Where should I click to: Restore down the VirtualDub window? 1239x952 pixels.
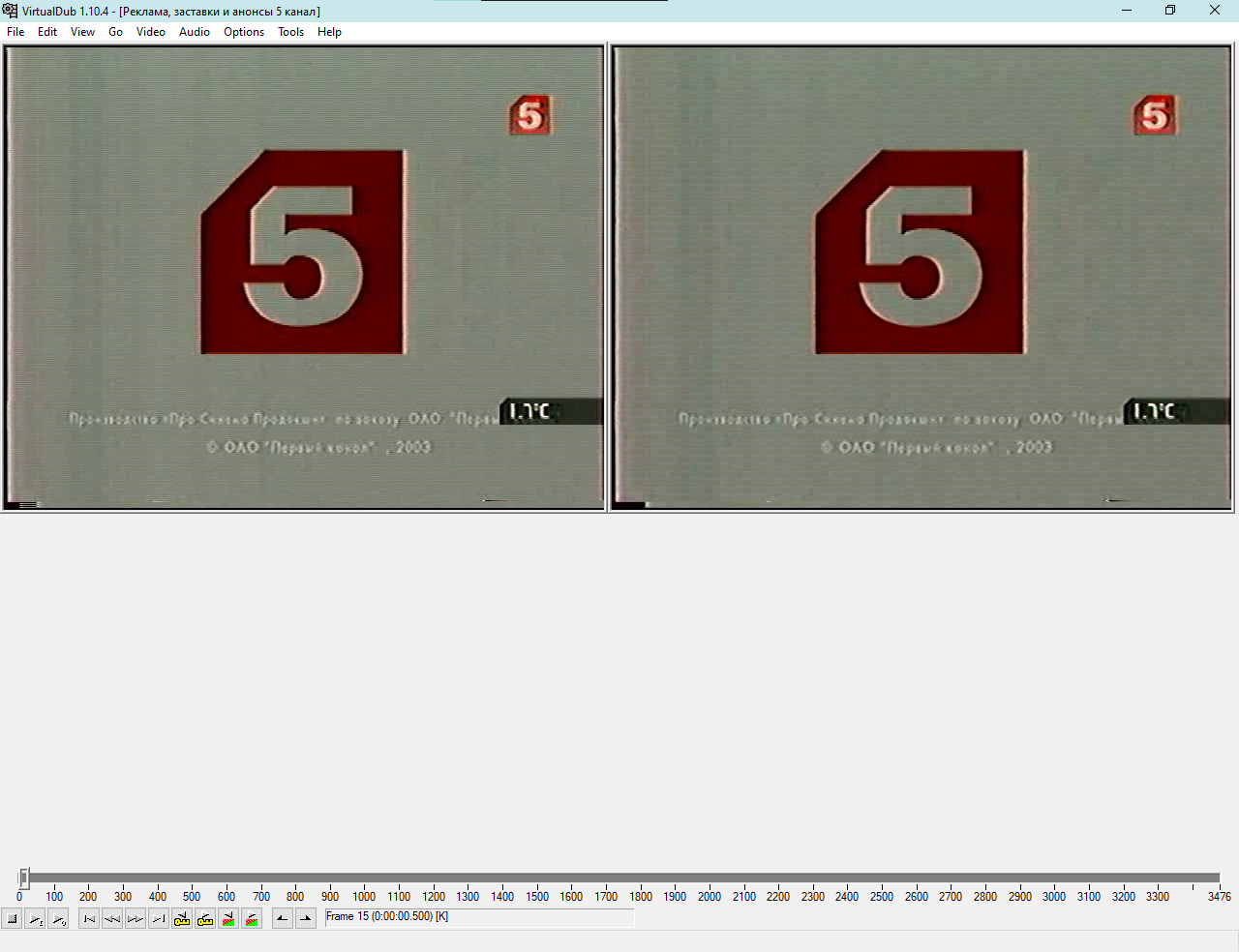1170,11
